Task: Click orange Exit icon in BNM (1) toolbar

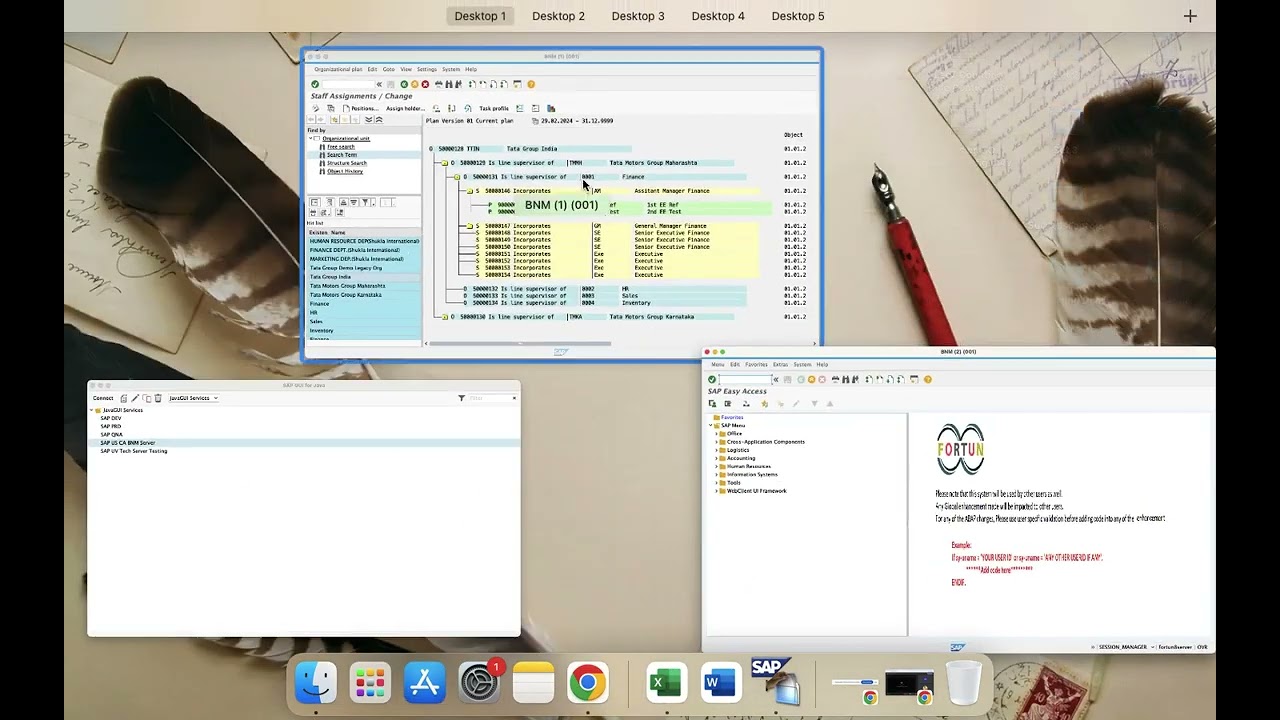Action: (415, 84)
